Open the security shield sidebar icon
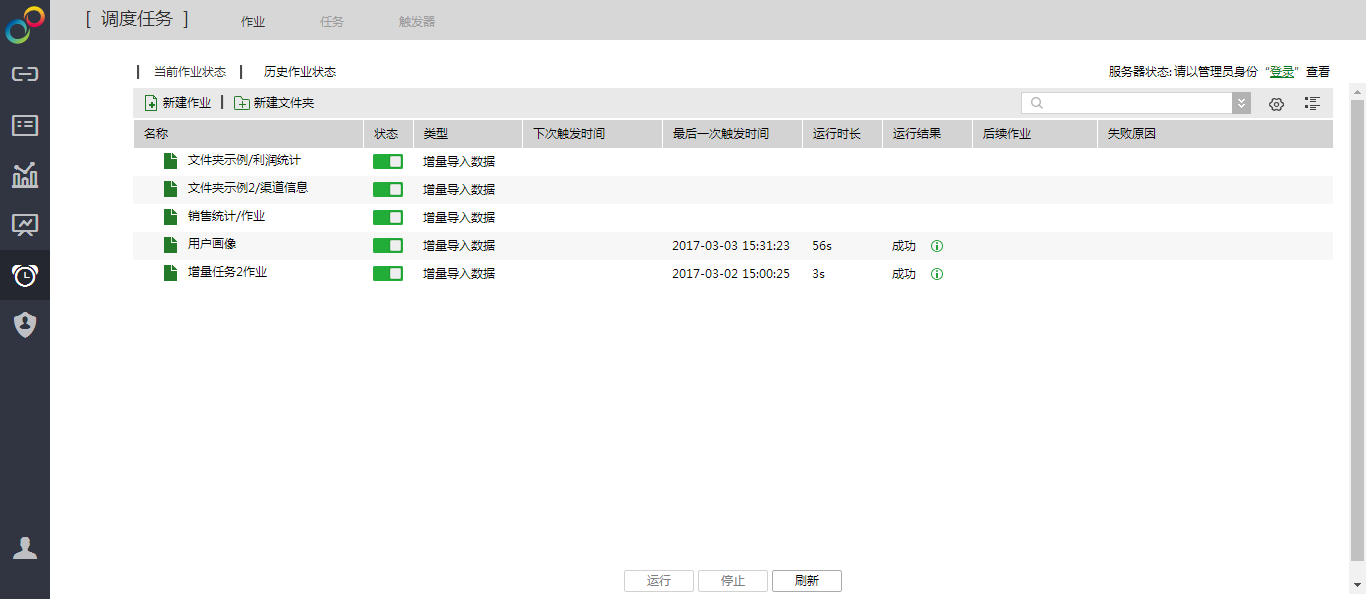This screenshot has width=1366, height=599. point(25,324)
